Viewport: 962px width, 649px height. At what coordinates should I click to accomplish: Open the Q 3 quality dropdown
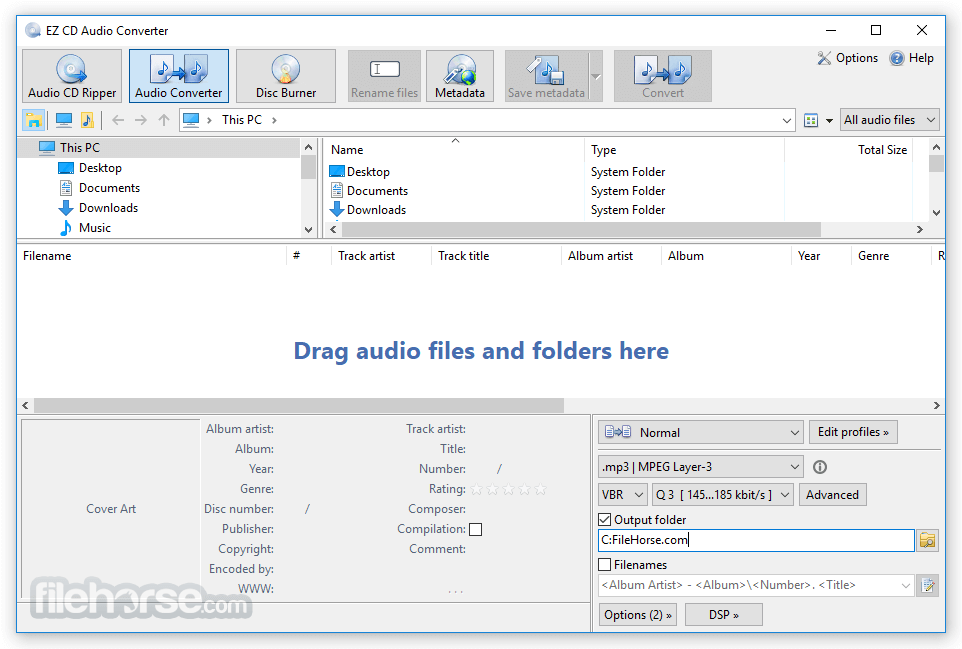[723, 495]
